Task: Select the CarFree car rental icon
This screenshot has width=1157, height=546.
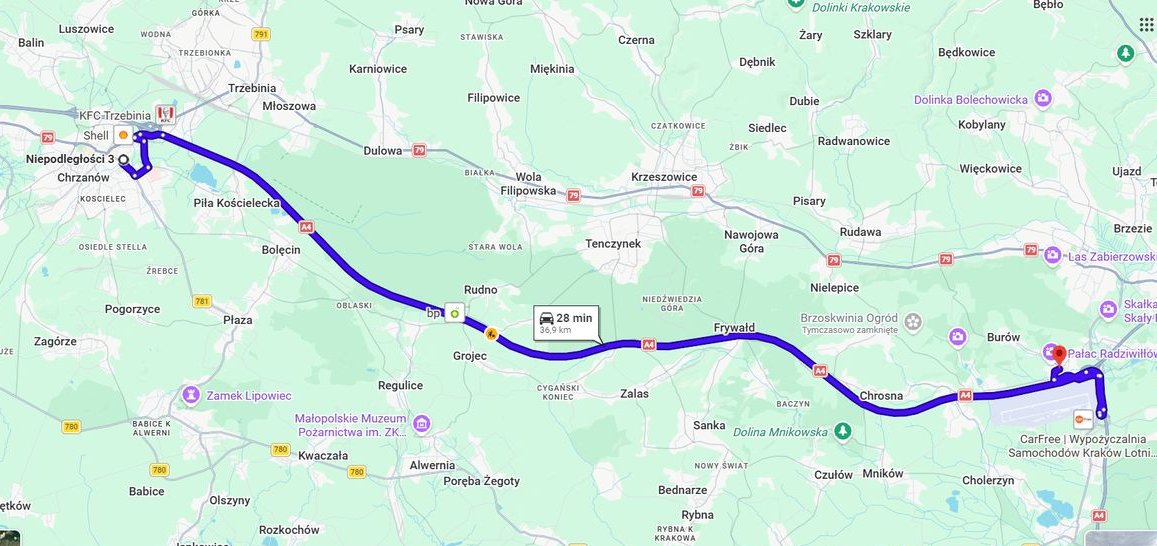Action: 1083,418
